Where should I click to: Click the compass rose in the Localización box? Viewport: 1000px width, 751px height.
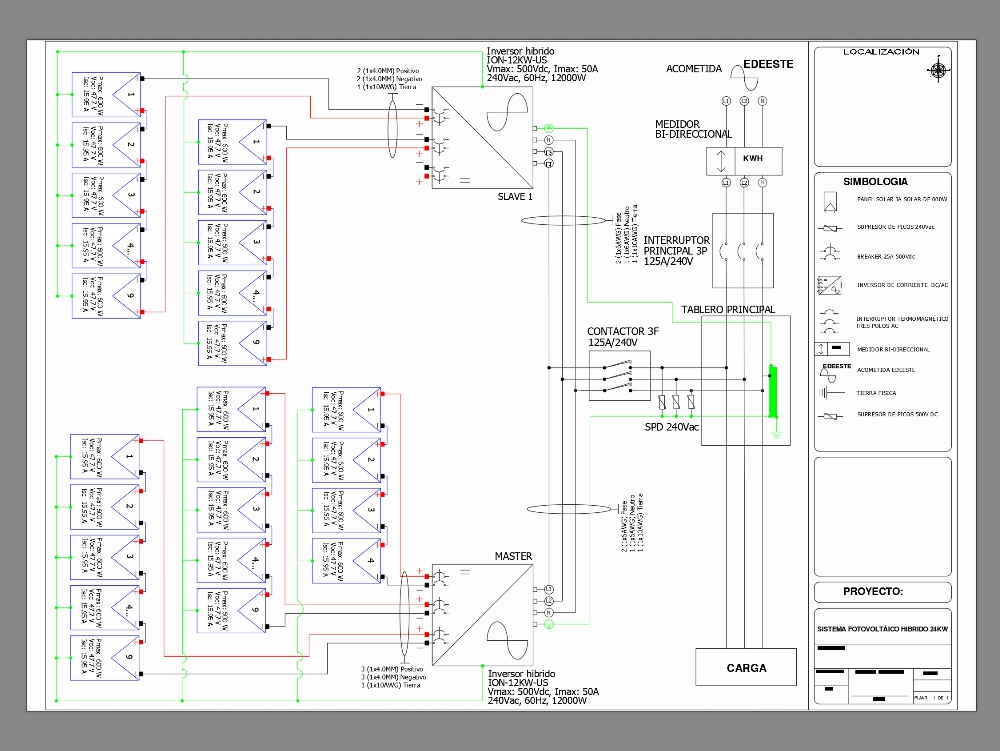pos(939,69)
